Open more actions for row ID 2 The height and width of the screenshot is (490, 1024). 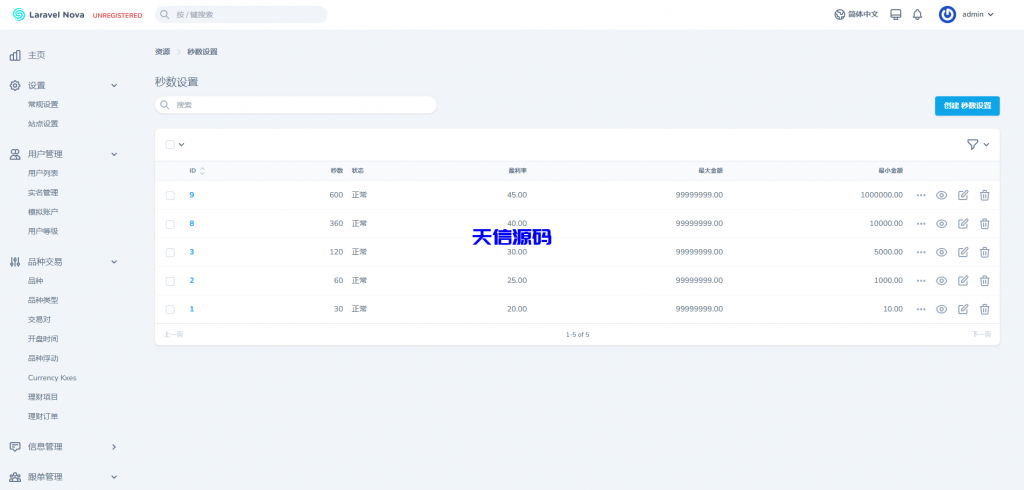[921, 281]
